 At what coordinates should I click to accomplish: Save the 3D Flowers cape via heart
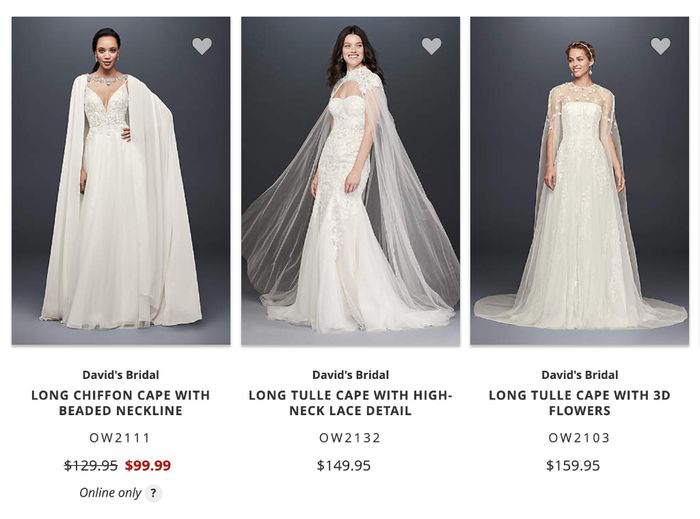660,46
